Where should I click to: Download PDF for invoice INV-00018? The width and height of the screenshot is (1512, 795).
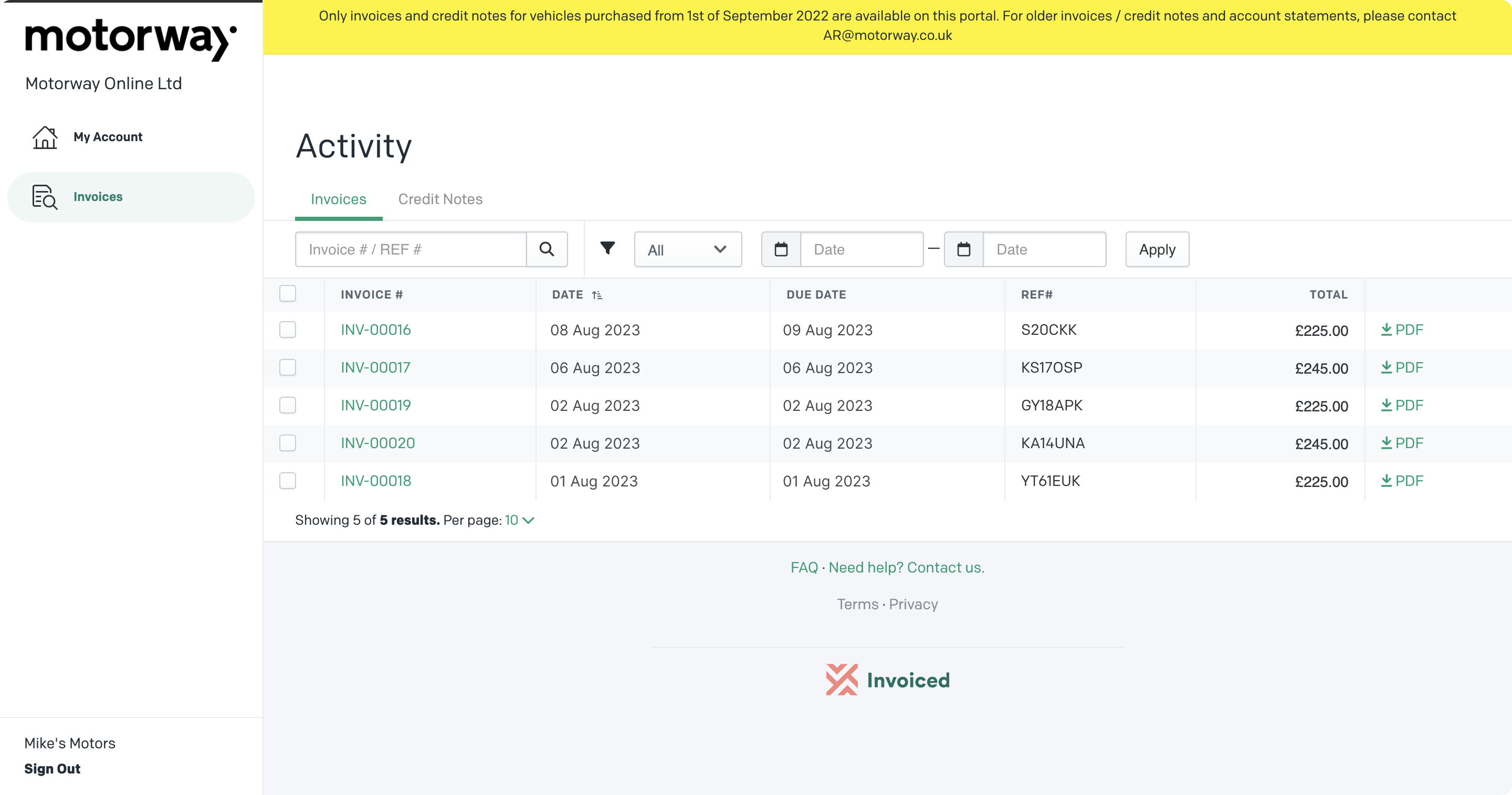1402,481
